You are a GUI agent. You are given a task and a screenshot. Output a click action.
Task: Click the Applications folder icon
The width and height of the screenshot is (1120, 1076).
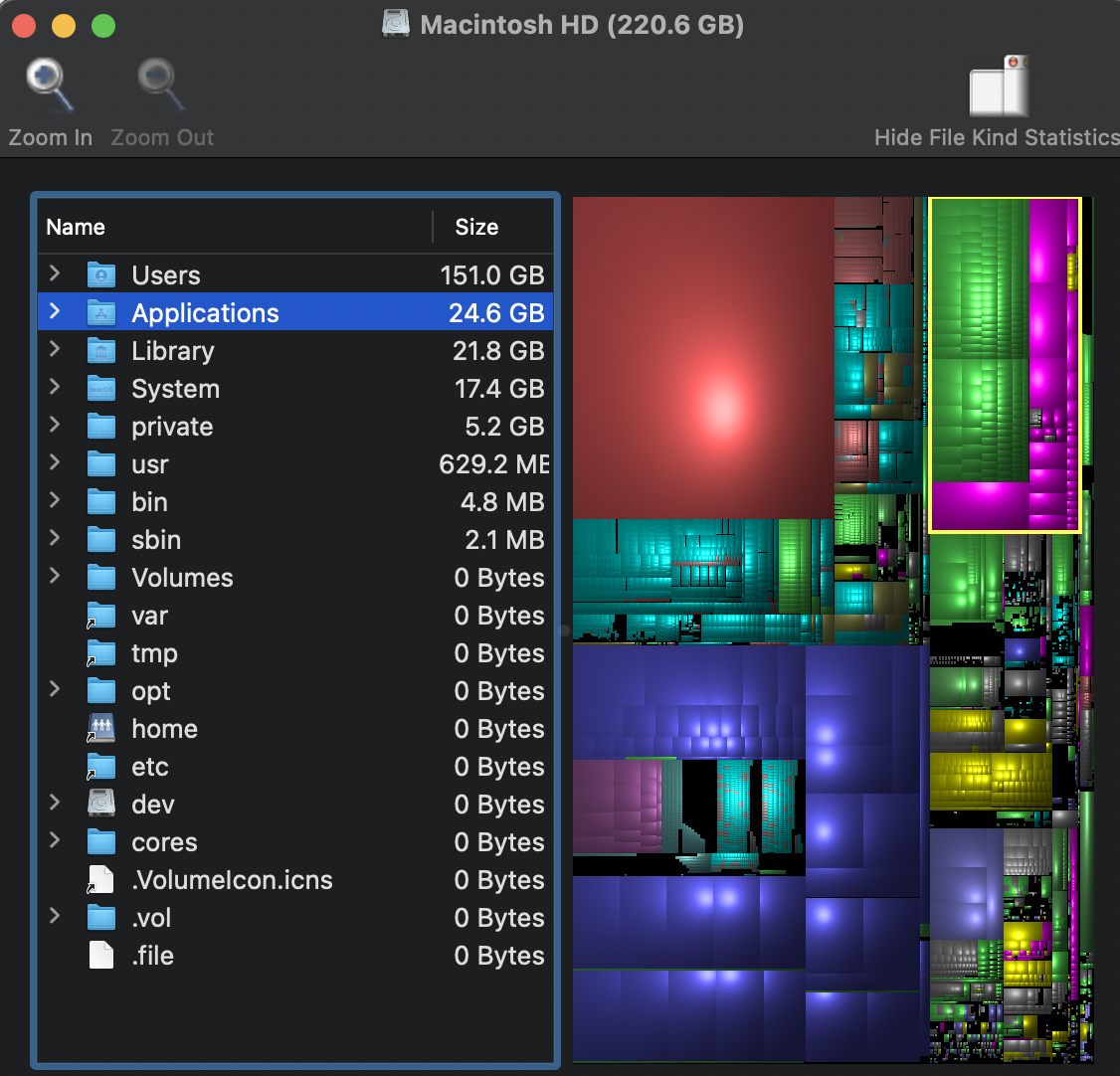click(x=101, y=312)
